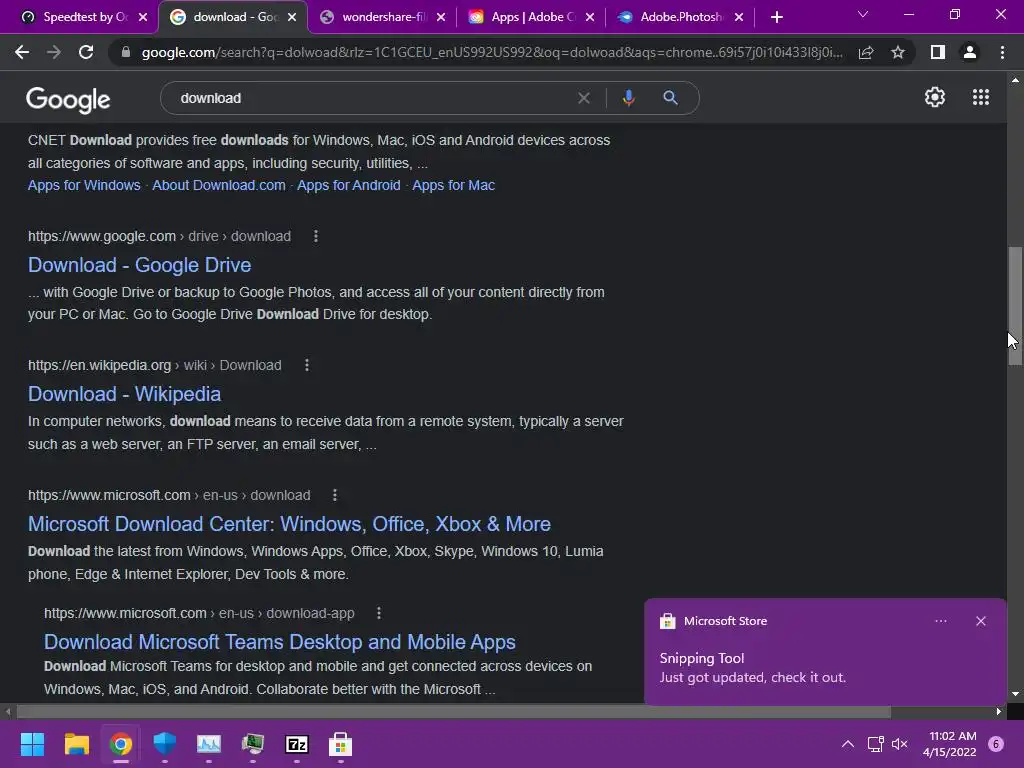Open Google quick settings gear
This screenshot has width=1024, height=768.
tap(935, 97)
